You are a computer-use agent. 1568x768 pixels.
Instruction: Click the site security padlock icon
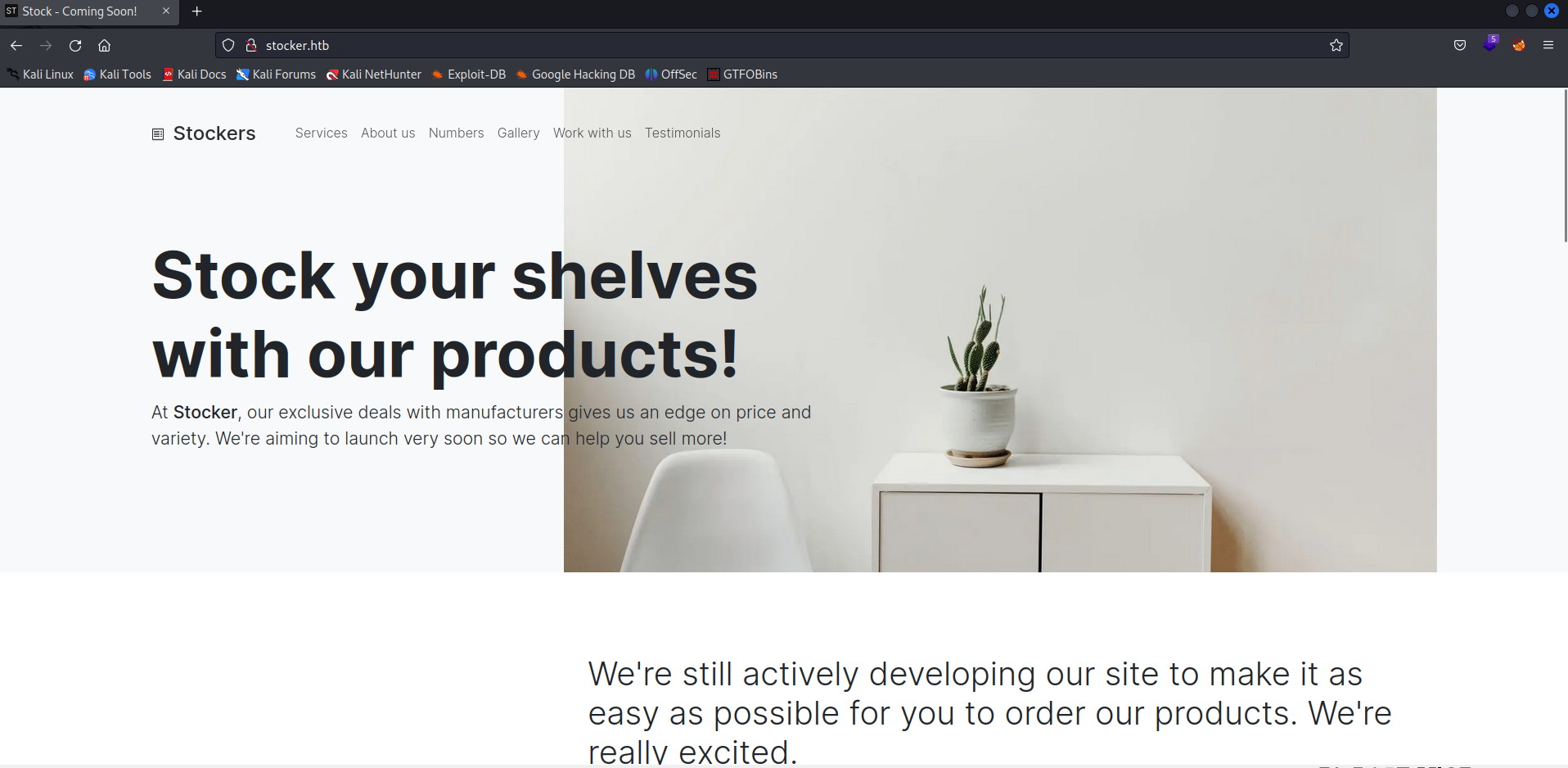click(x=251, y=46)
